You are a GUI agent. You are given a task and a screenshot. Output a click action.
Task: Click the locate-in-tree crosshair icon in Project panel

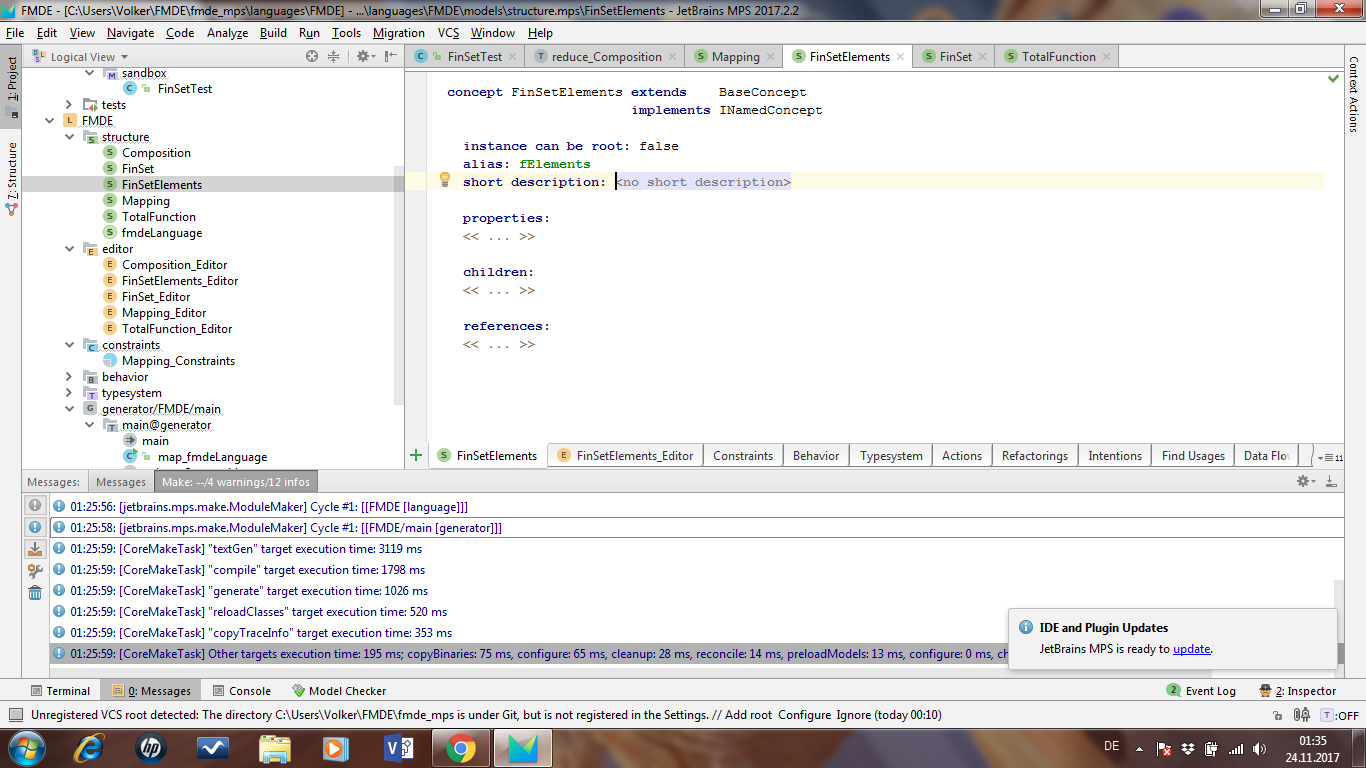click(x=312, y=57)
